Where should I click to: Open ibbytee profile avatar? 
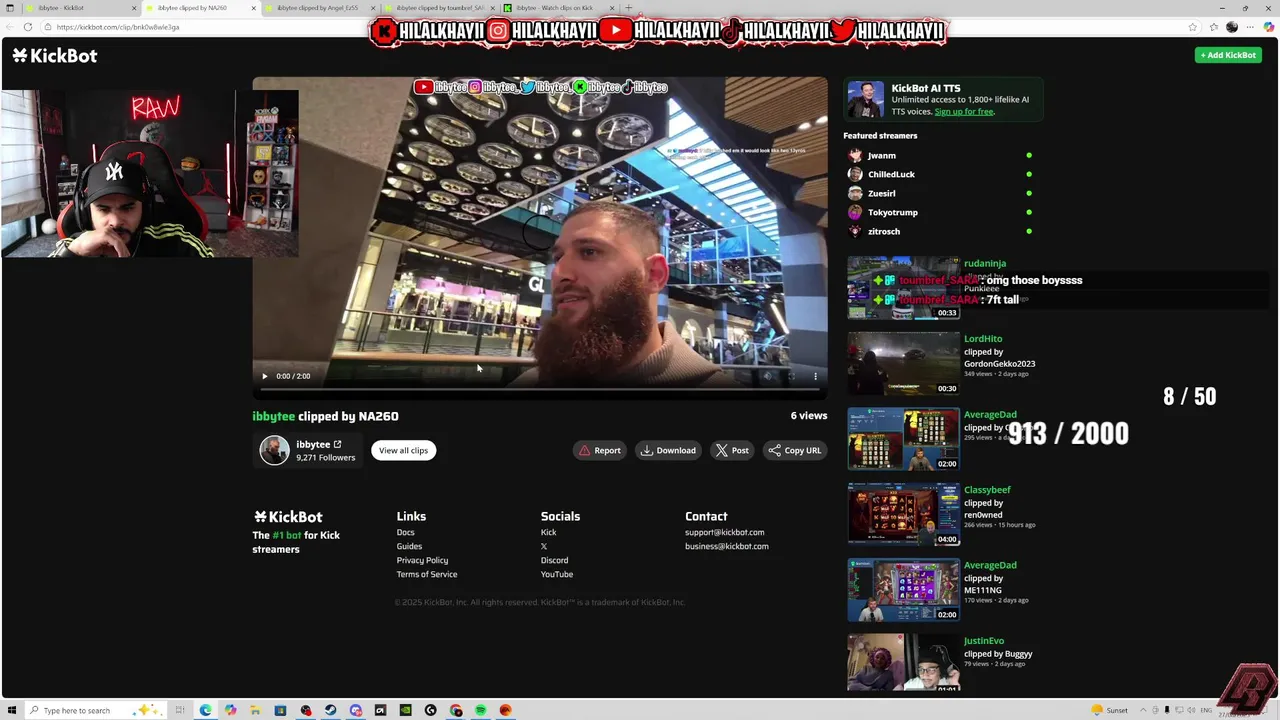pyautogui.click(x=274, y=450)
